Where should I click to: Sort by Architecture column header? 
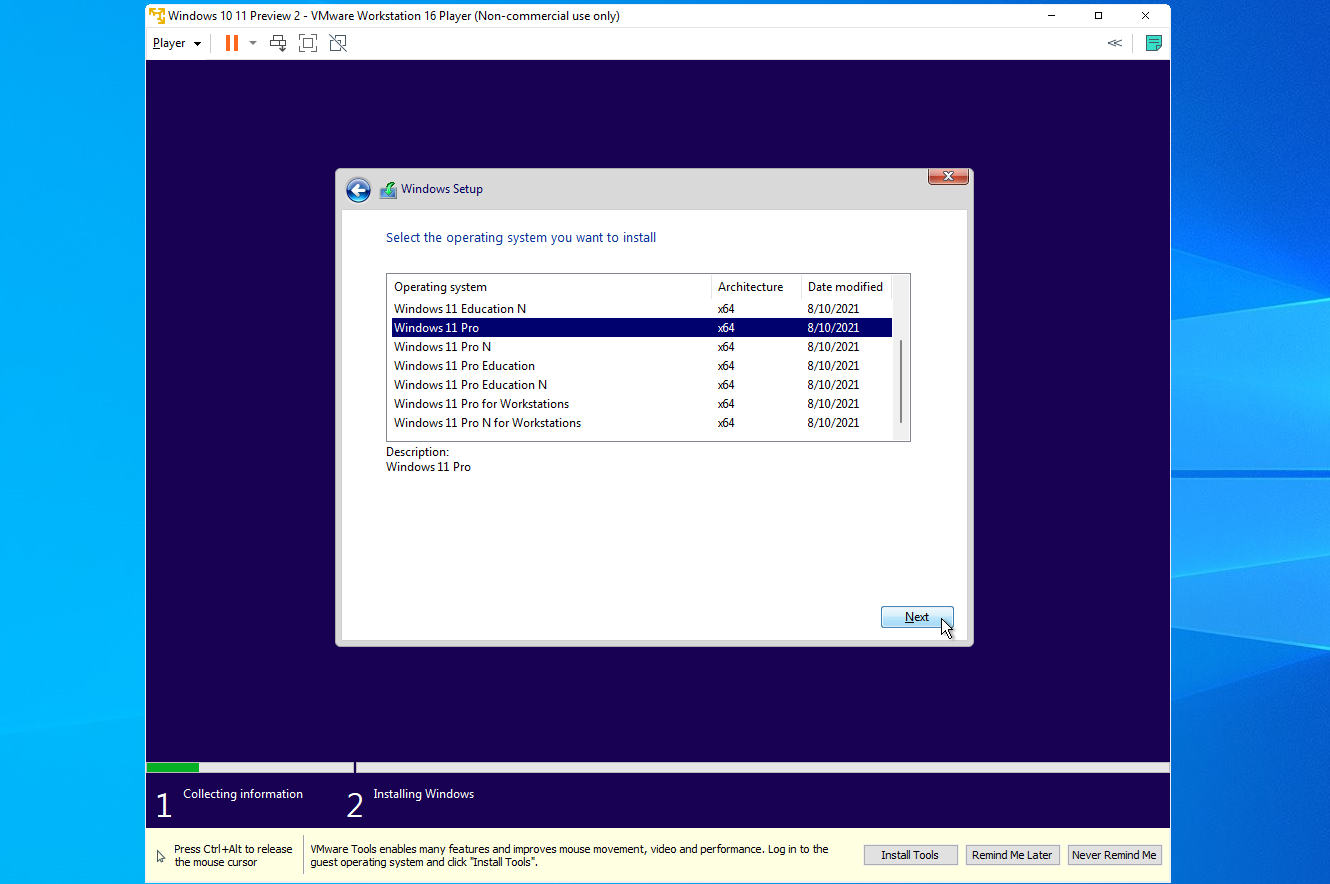[x=756, y=287]
